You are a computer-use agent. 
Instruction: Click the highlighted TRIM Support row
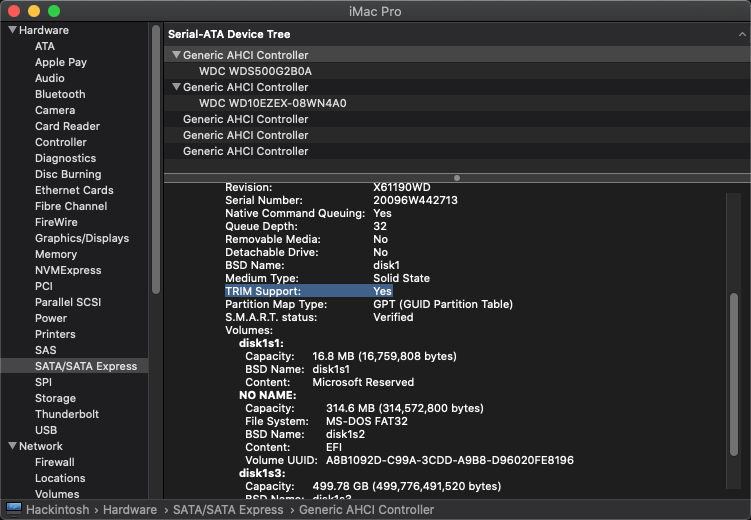[309, 291]
